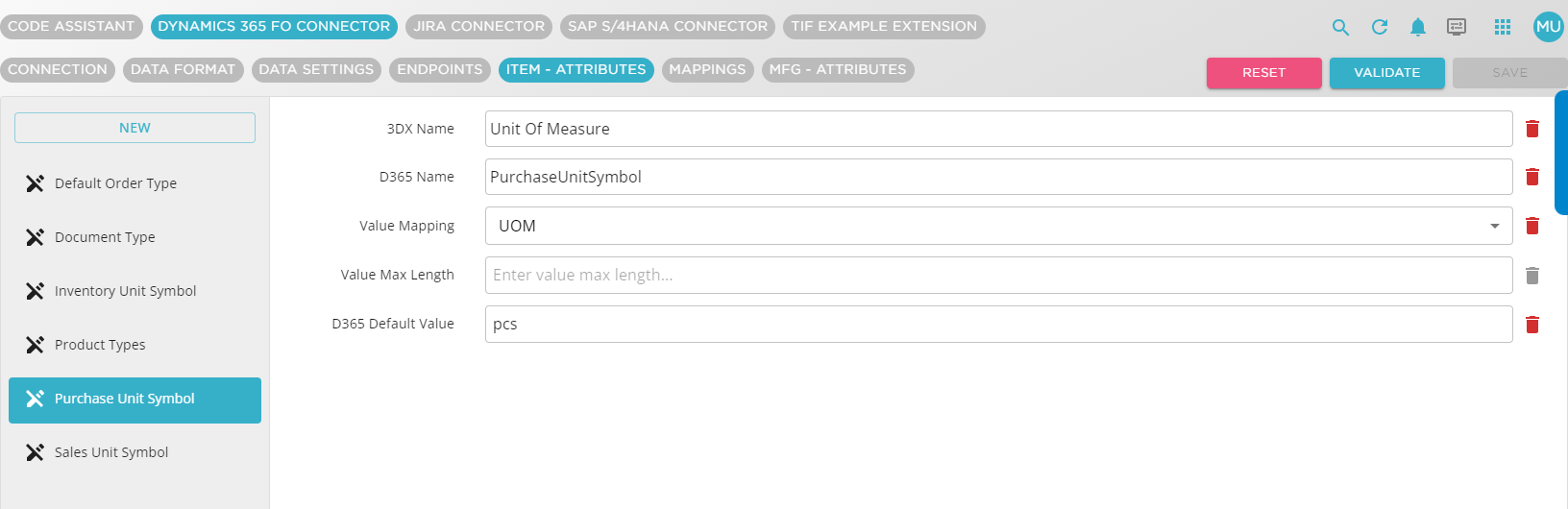Delete the D365 Name field value
1568x509 pixels.
pyautogui.click(x=1532, y=177)
